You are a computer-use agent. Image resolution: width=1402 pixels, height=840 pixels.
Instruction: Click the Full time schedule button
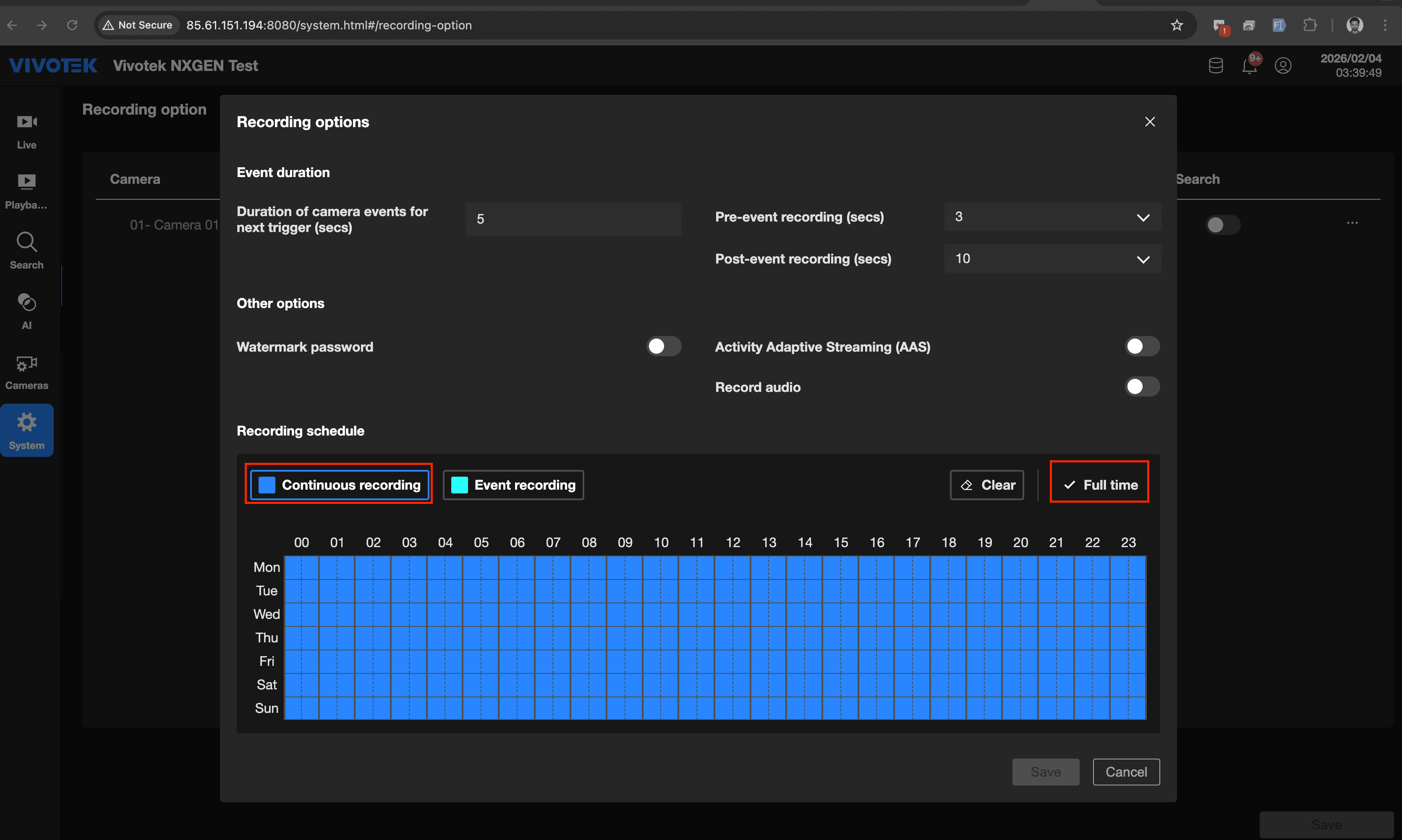point(1099,485)
